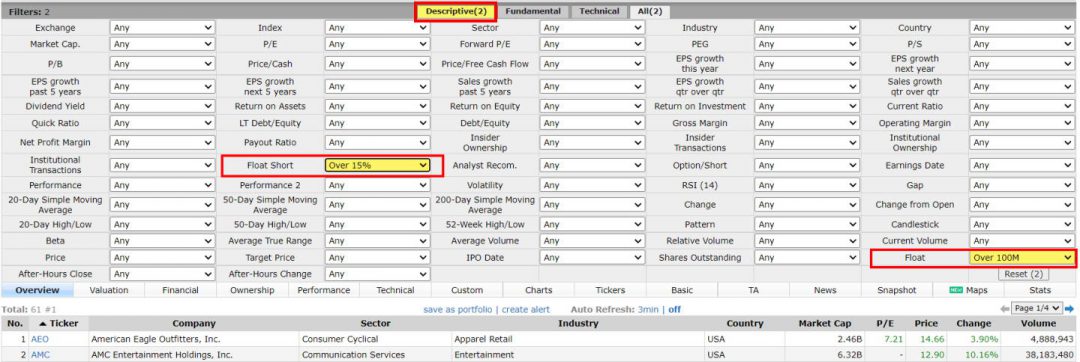The image size is (1080, 362).
Task: Open the RSI (14) dropdown
Action: (x=807, y=185)
